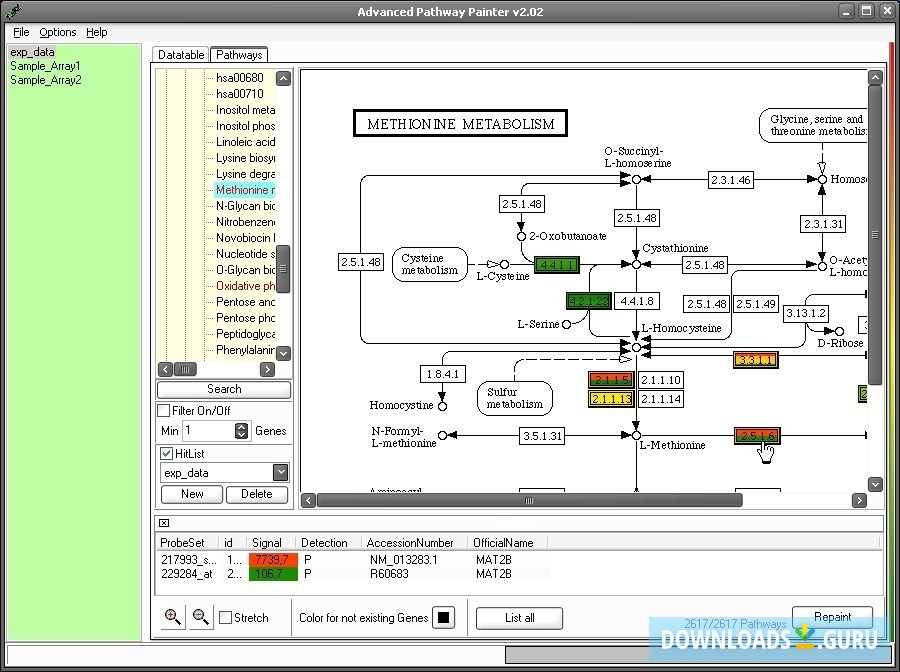Image resolution: width=900 pixels, height=672 pixels.
Task: Click the black color swatch for not existing genes
Action: click(443, 617)
